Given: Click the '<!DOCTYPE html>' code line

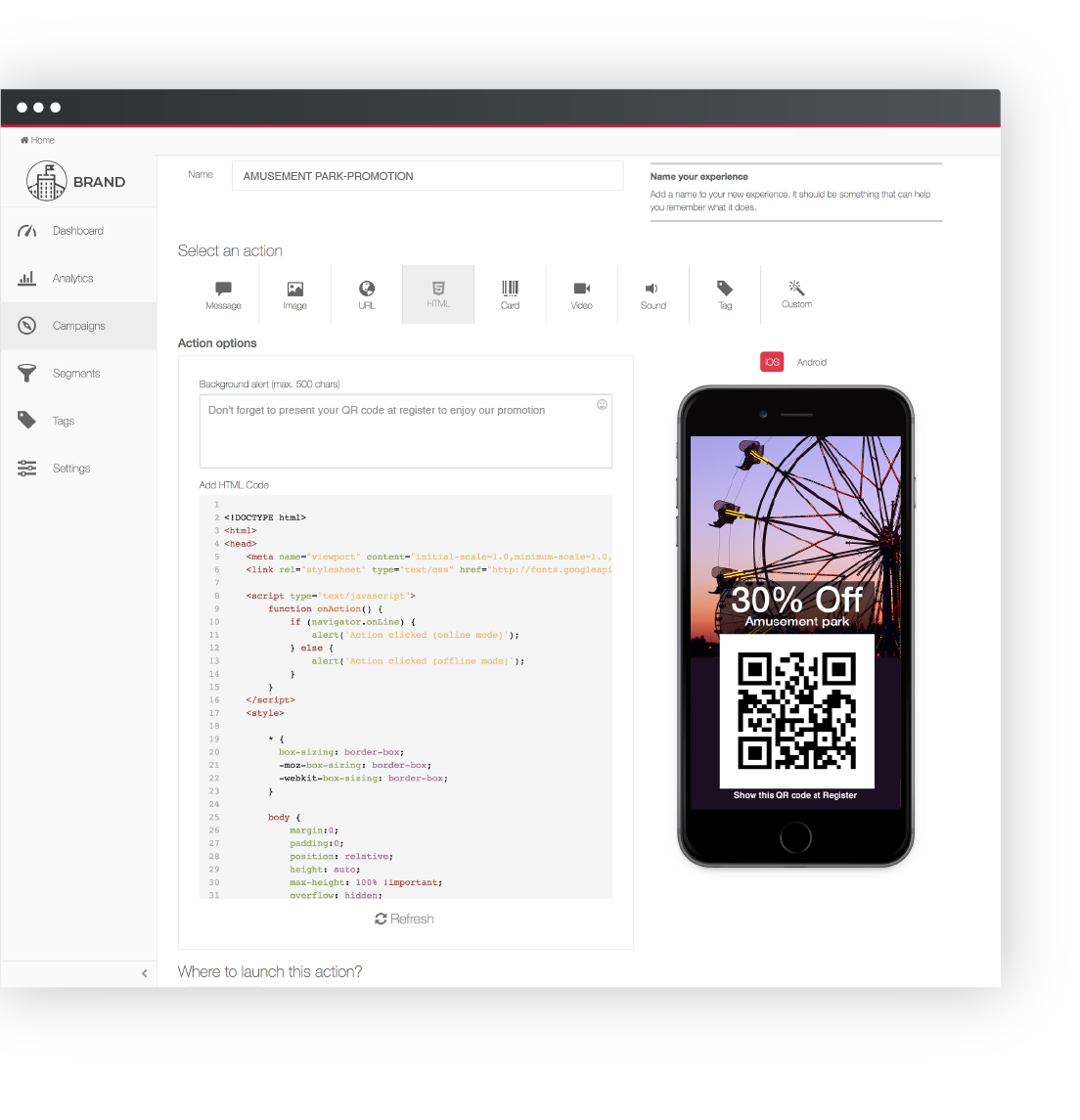Looking at the screenshot, I should coord(265,517).
